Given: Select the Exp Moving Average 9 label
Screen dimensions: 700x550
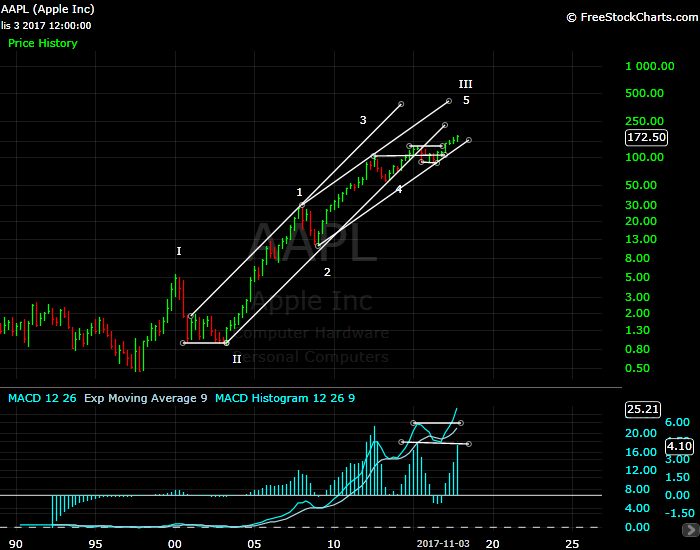Looking at the screenshot, I should coord(146,398).
